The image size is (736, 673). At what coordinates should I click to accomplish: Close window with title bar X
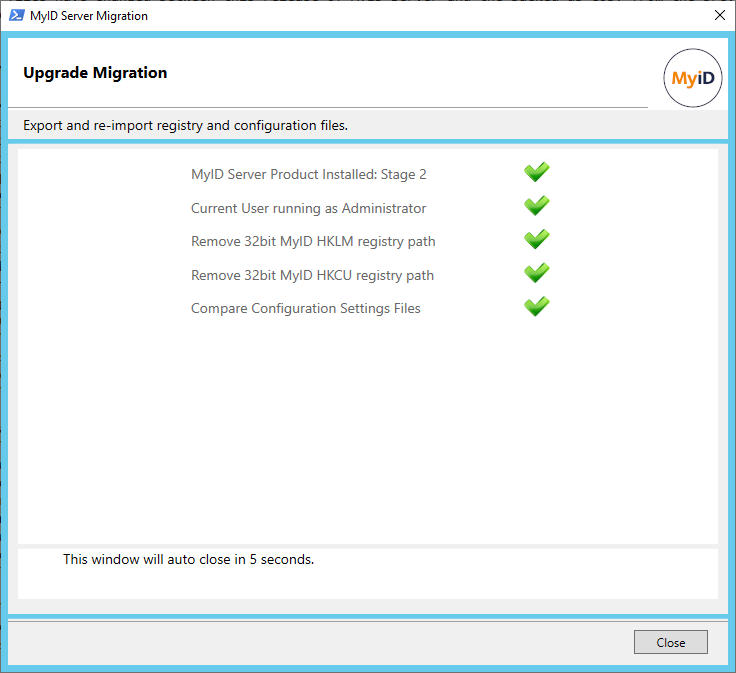click(x=720, y=15)
